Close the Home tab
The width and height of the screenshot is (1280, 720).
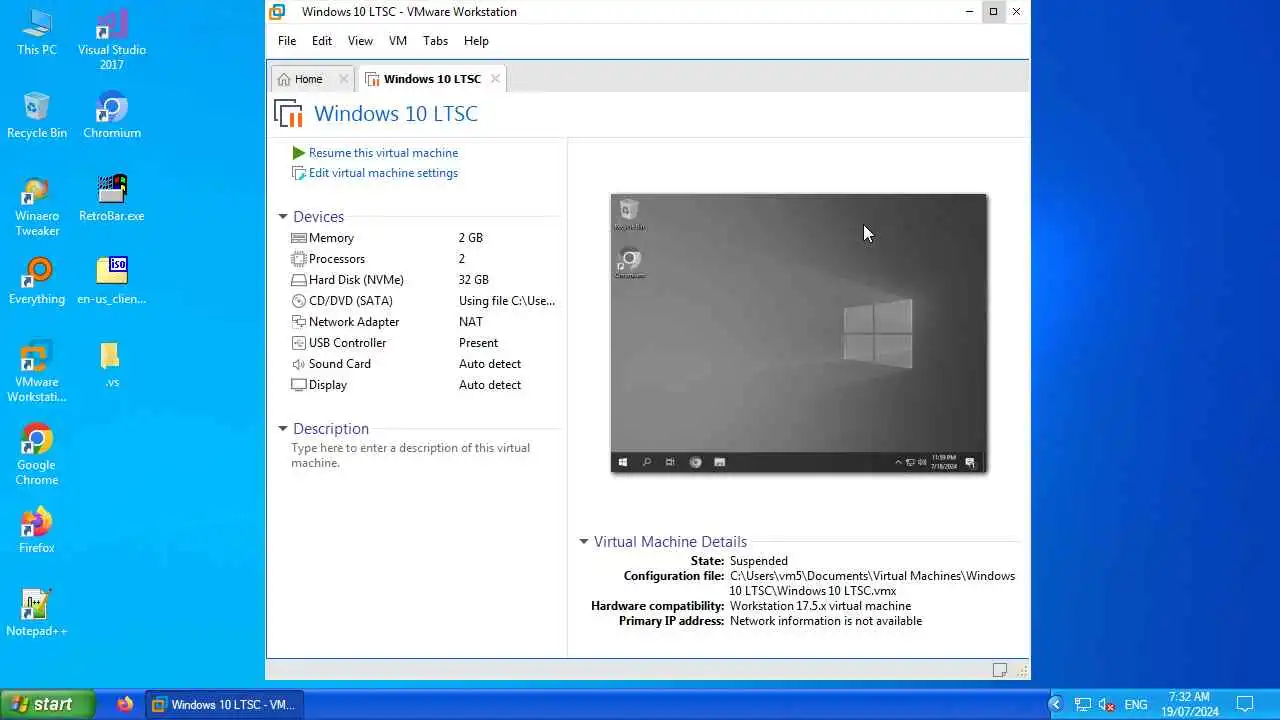click(344, 79)
